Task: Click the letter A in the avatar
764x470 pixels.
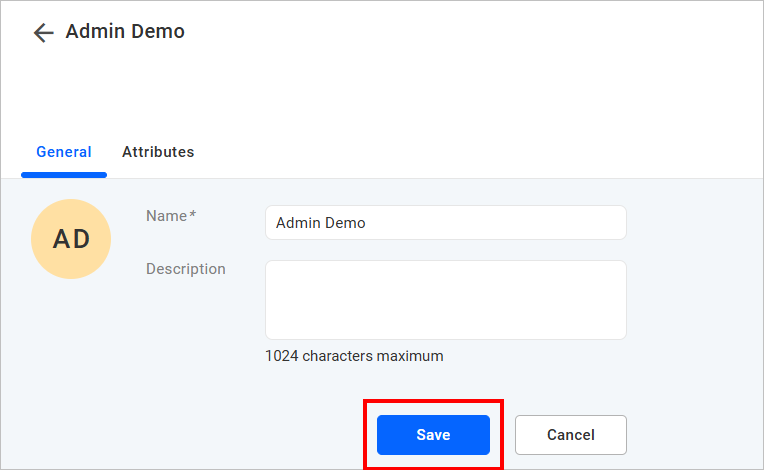Action: pyautogui.click(x=61, y=239)
